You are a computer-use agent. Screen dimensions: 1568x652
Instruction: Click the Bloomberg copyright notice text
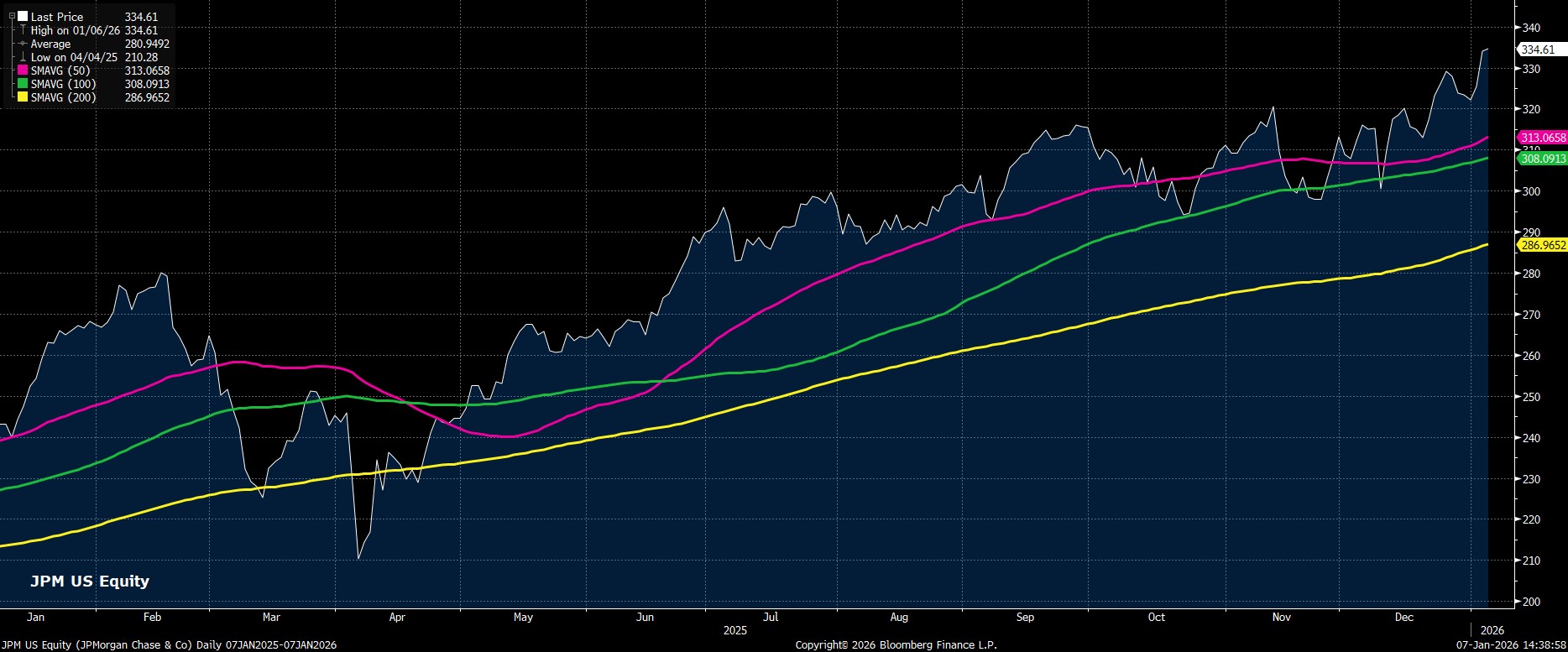(896, 644)
